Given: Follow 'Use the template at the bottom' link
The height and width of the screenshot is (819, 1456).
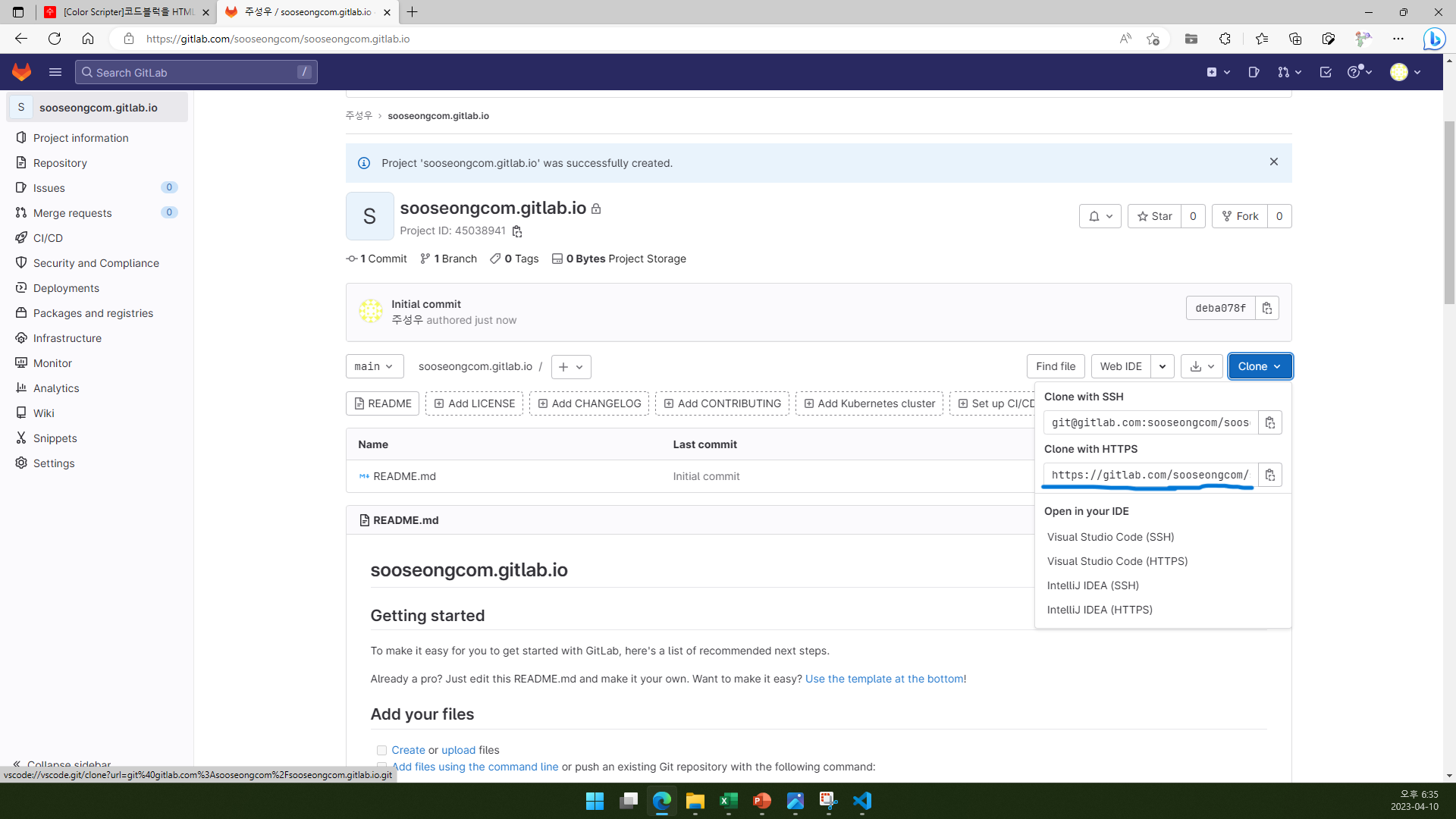Looking at the screenshot, I should tap(884, 679).
